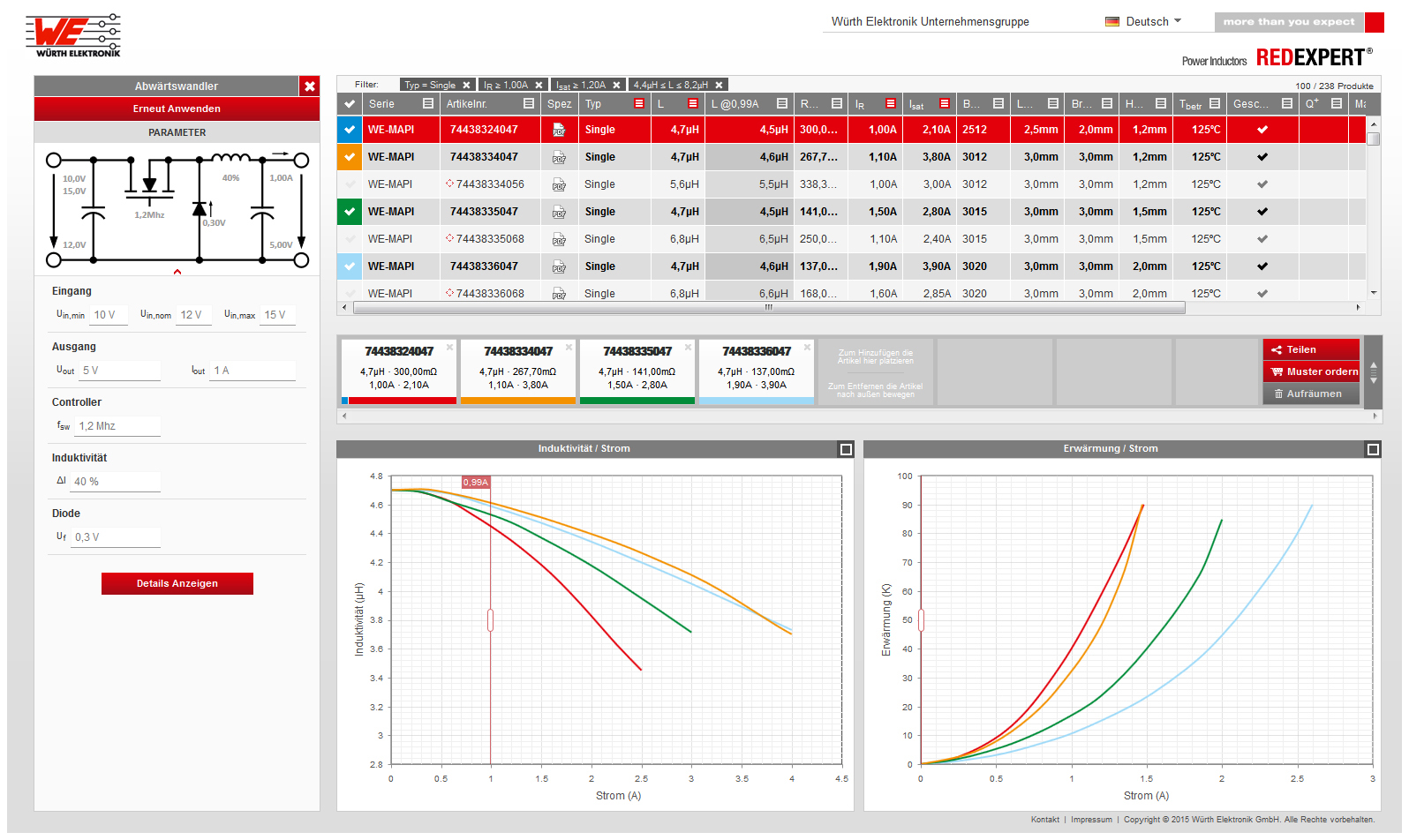Collapse circuit diagram with red chevron
1409x840 pixels.
point(177,272)
